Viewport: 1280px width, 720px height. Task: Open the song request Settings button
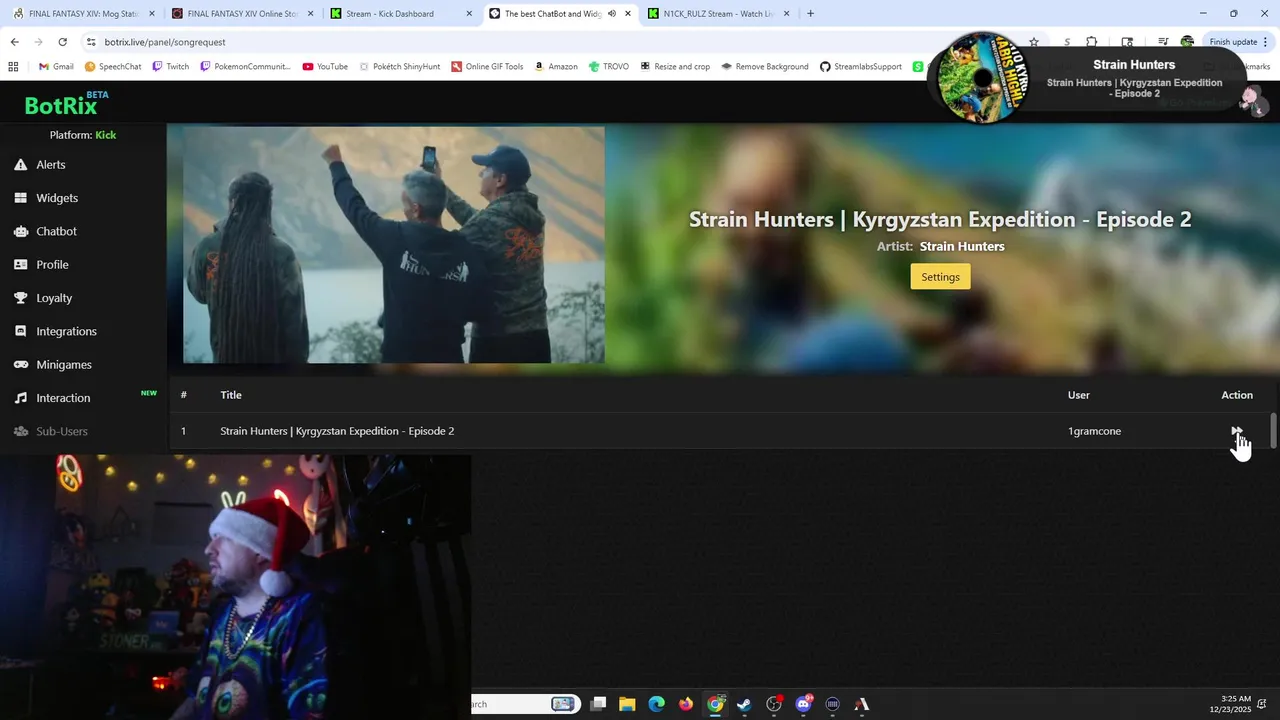940,277
